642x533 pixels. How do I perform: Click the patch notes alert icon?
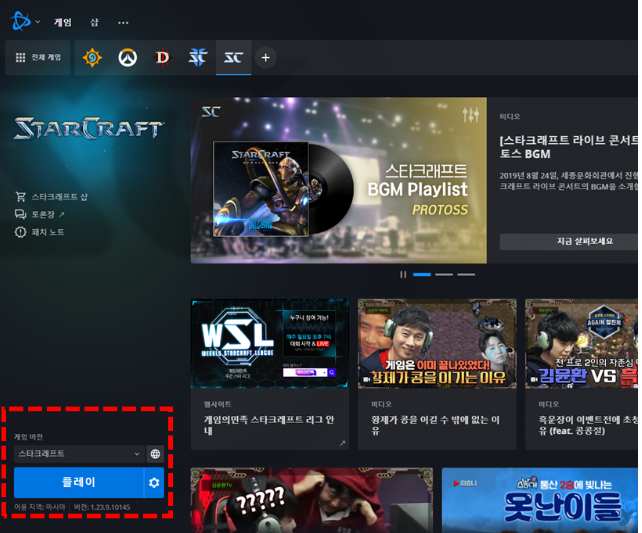[x=20, y=232]
